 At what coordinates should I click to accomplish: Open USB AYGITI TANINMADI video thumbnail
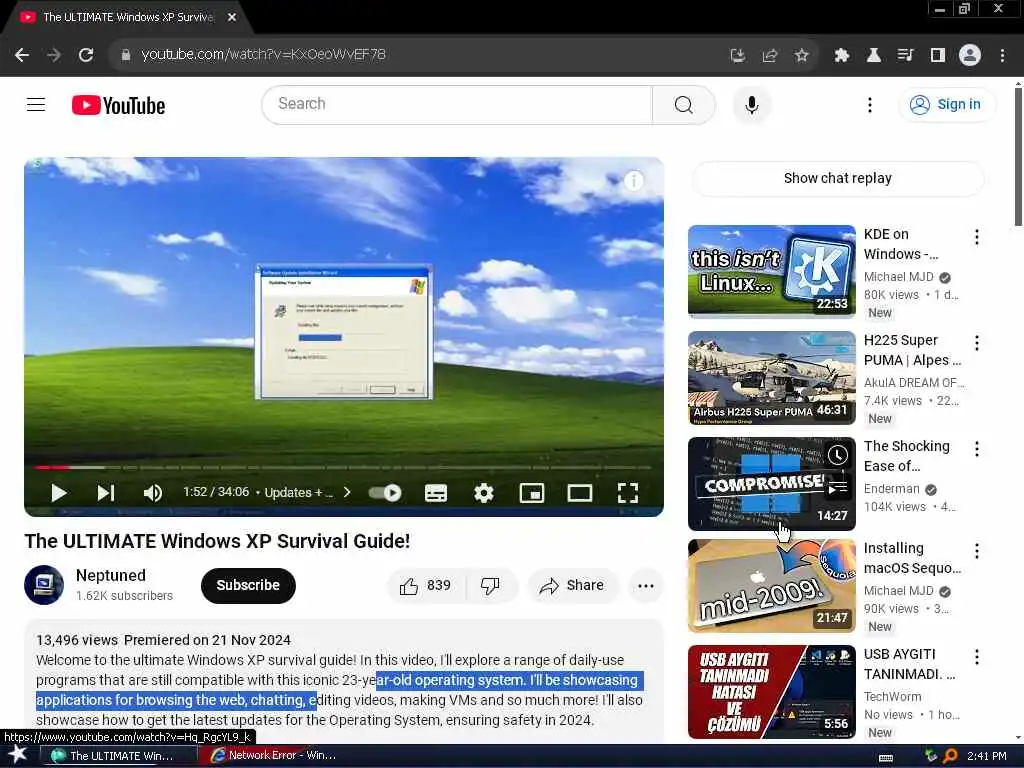(x=771, y=692)
